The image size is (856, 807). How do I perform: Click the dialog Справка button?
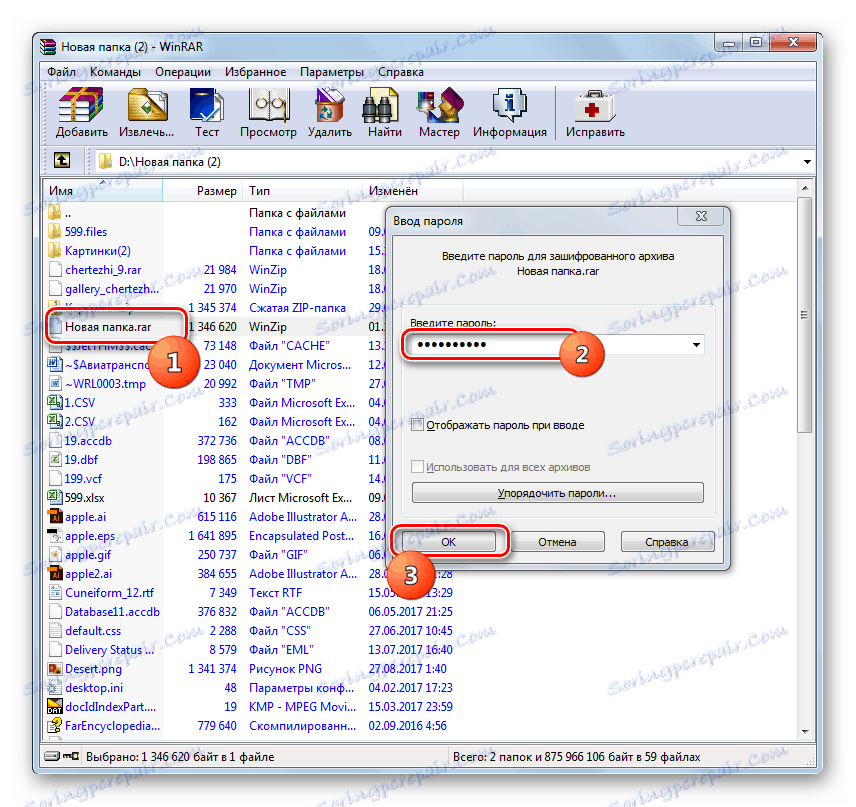(667, 542)
